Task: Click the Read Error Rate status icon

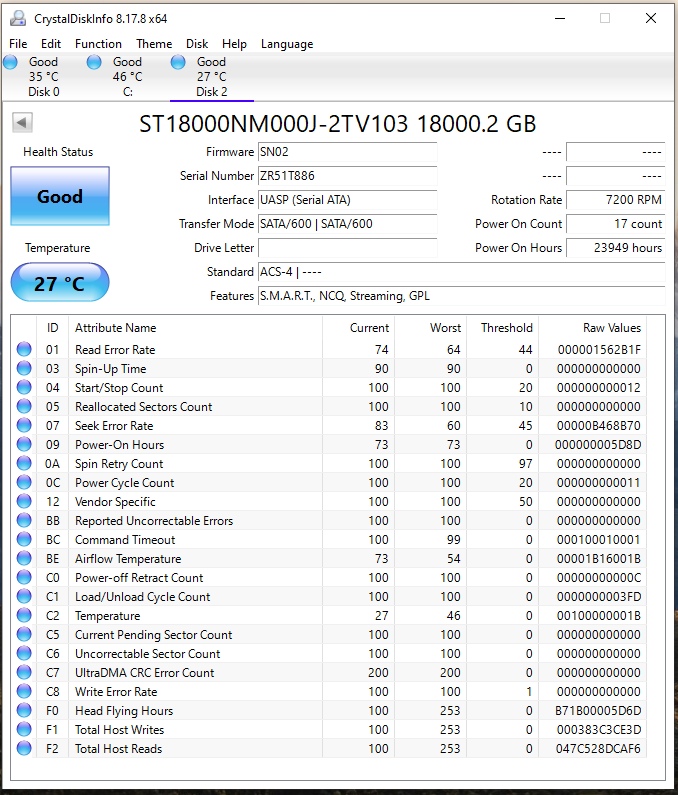Action: point(24,350)
